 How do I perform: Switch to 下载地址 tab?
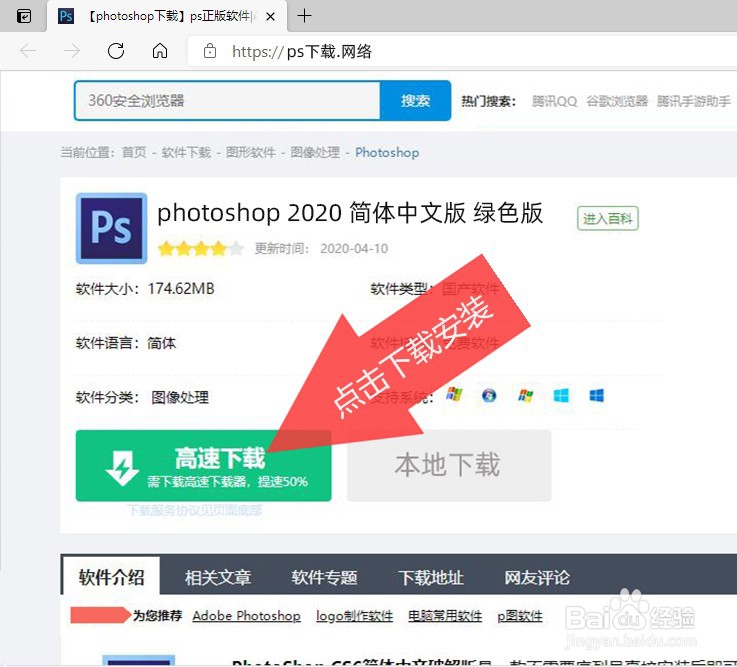tap(431, 578)
